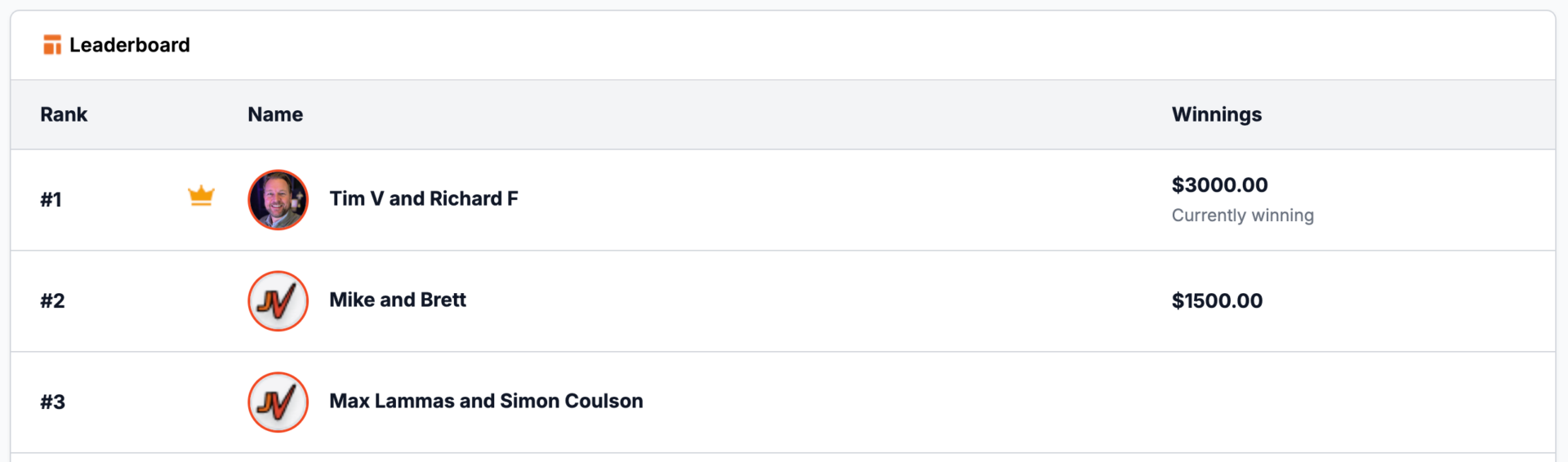Screen dimensions: 1568x462
Task: Click the #1 rank label
Action: click(51, 199)
